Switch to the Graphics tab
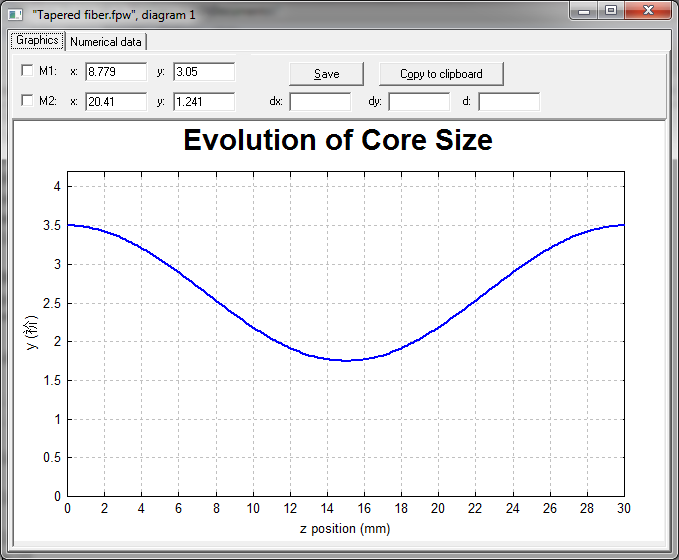The height and width of the screenshot is (560, 679). pyautogui.click(x=37, y=41)
